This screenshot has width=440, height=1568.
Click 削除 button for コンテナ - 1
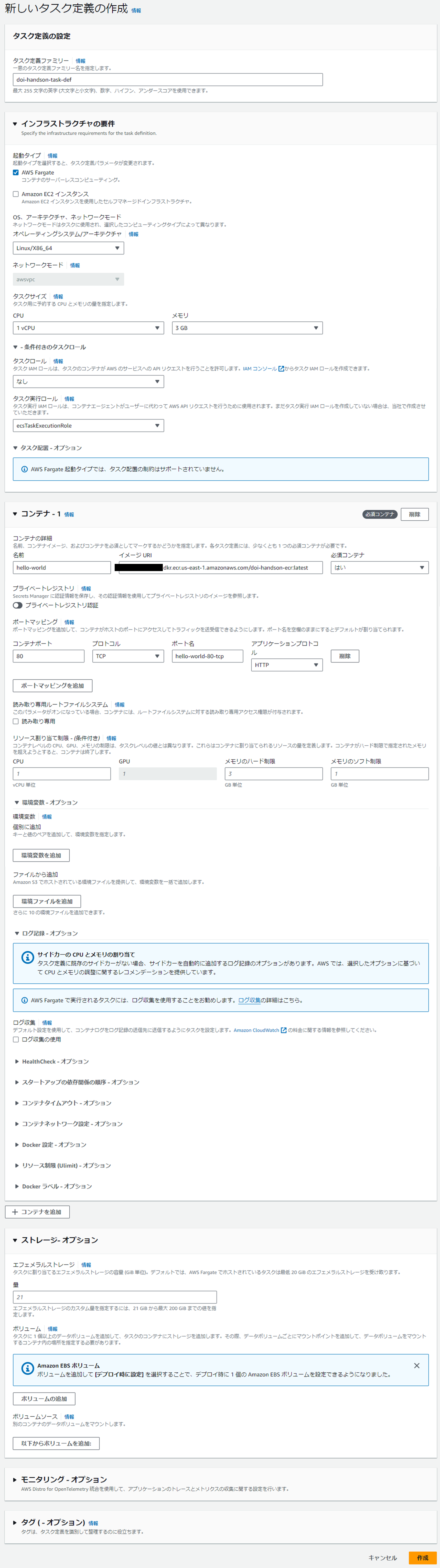click(x=414, y=514)
